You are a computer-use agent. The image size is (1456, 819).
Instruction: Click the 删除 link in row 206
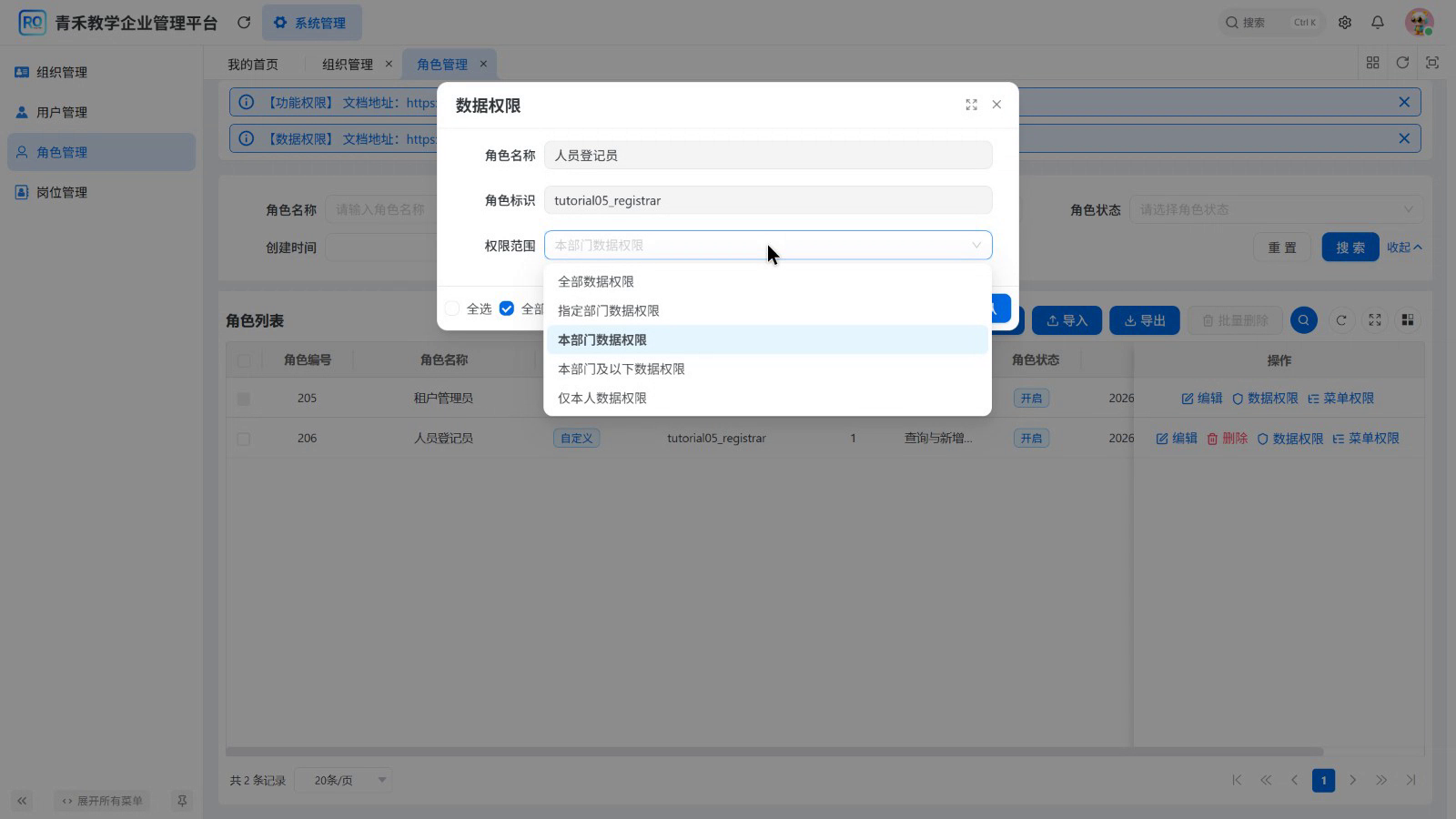(x=1227, y=439)
